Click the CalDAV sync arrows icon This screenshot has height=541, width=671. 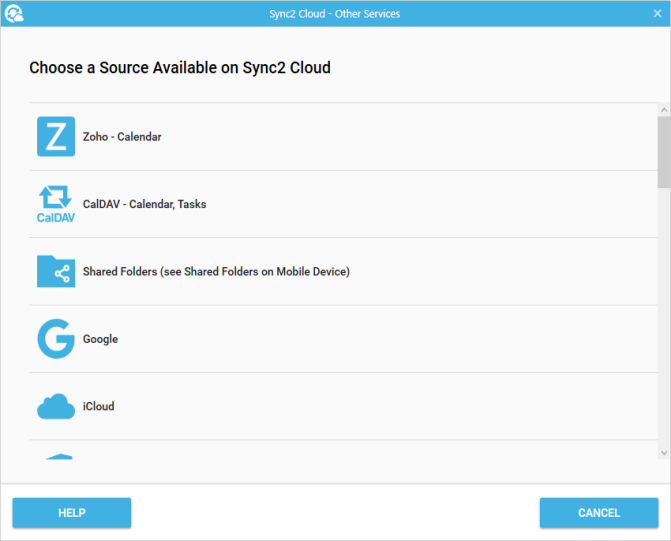click(x=56, y=204)
